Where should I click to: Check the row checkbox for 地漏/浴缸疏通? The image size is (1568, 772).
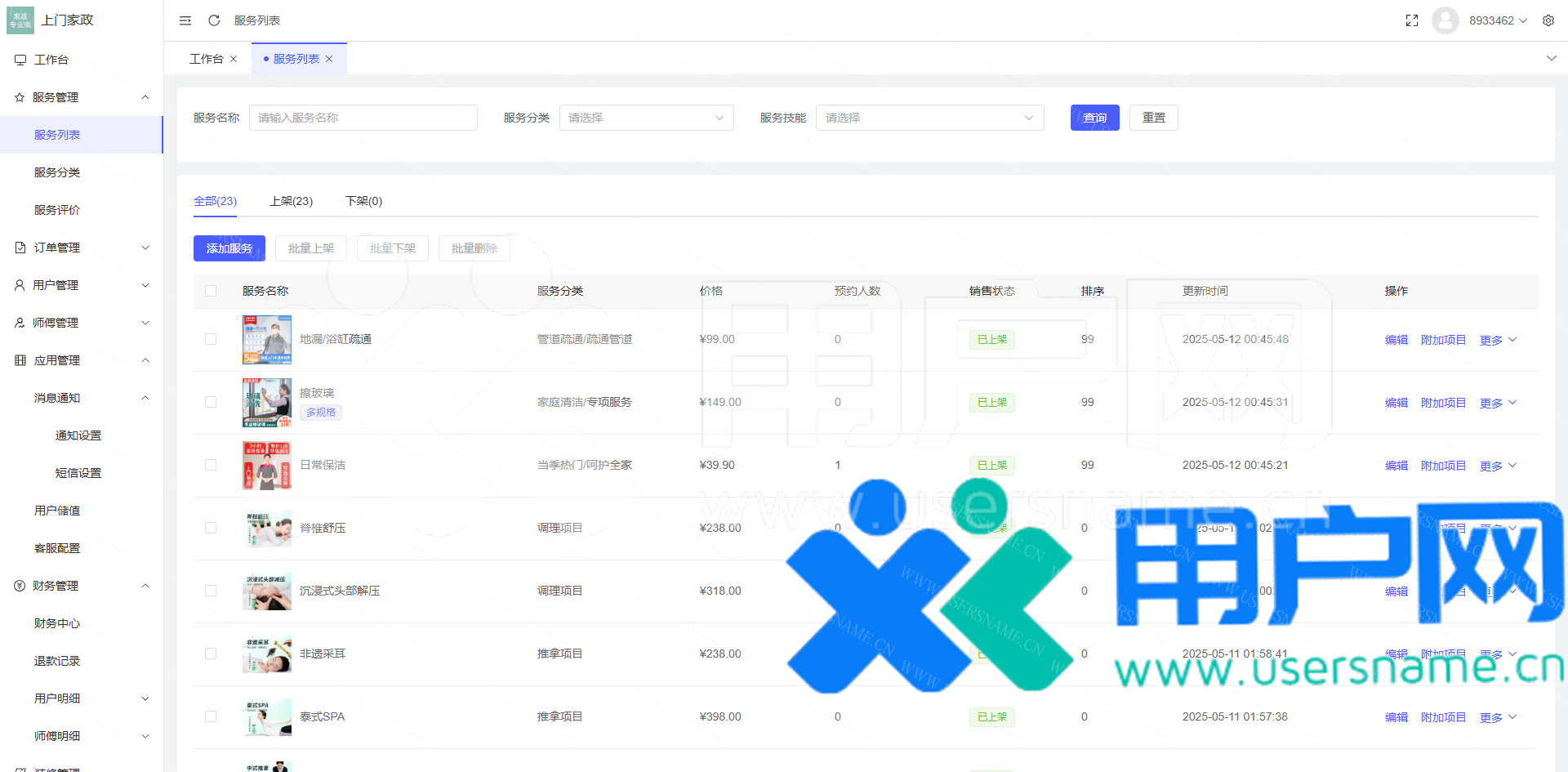211,339
